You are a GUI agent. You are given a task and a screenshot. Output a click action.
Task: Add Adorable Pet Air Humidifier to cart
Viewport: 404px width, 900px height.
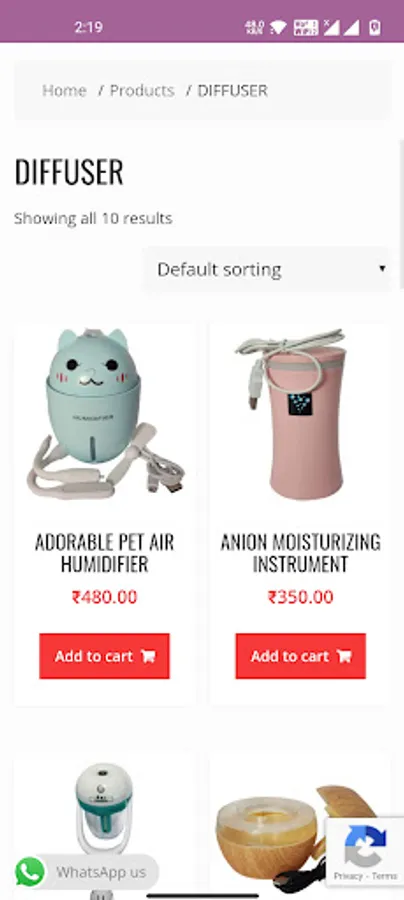pos(104,656)
